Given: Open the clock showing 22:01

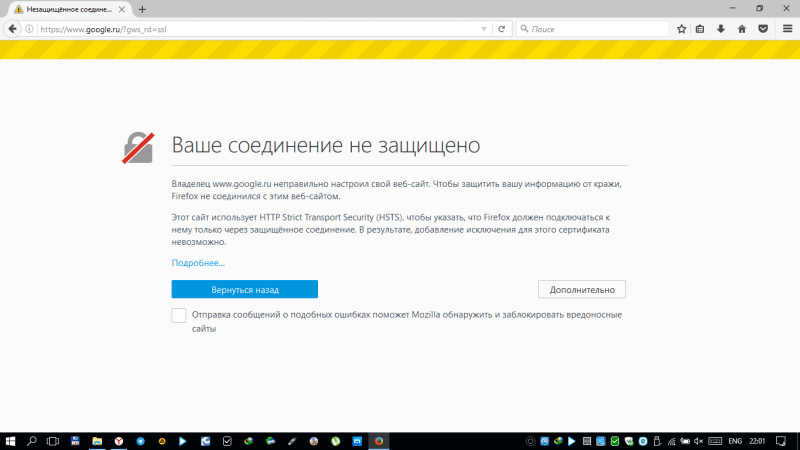Looking at the screenshot, I should pos(757,441).
